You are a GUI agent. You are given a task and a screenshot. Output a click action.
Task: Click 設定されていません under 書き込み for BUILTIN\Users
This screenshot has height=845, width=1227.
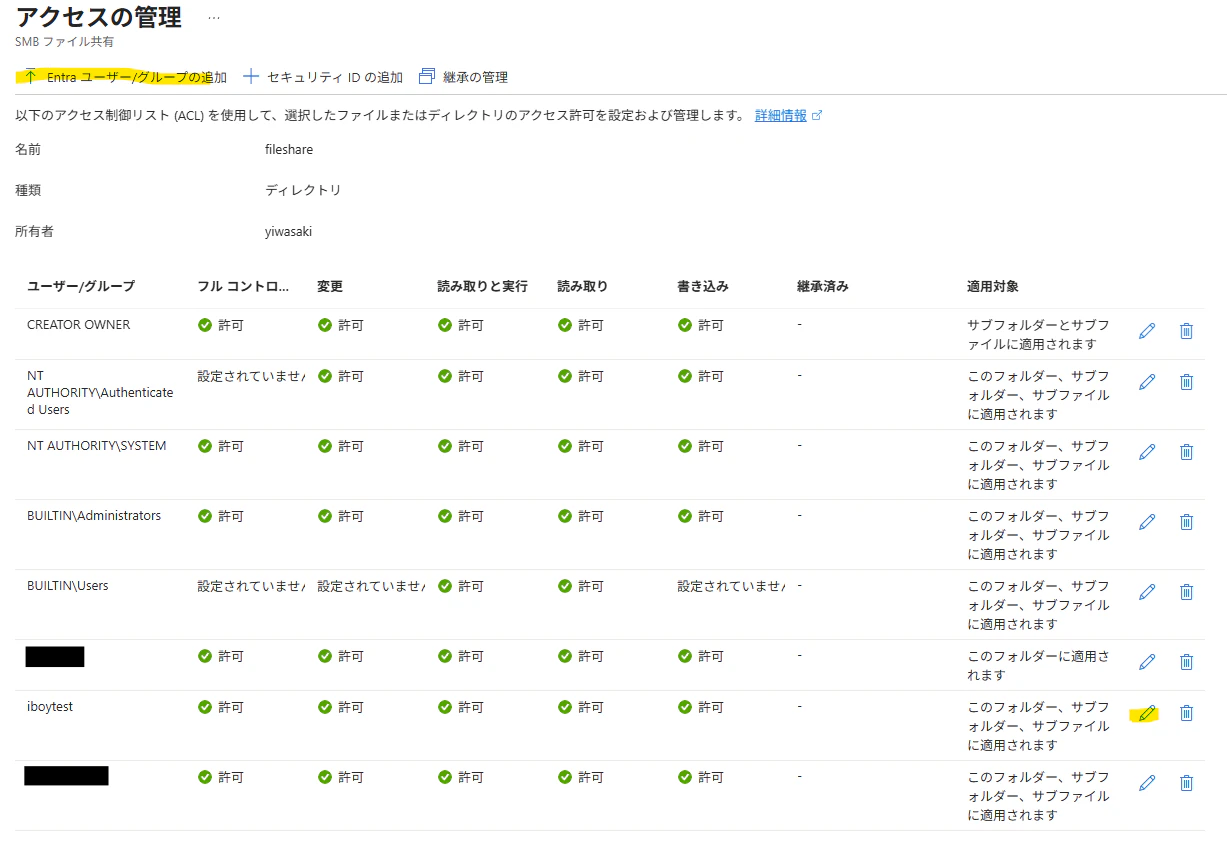(x=731, y=586)
